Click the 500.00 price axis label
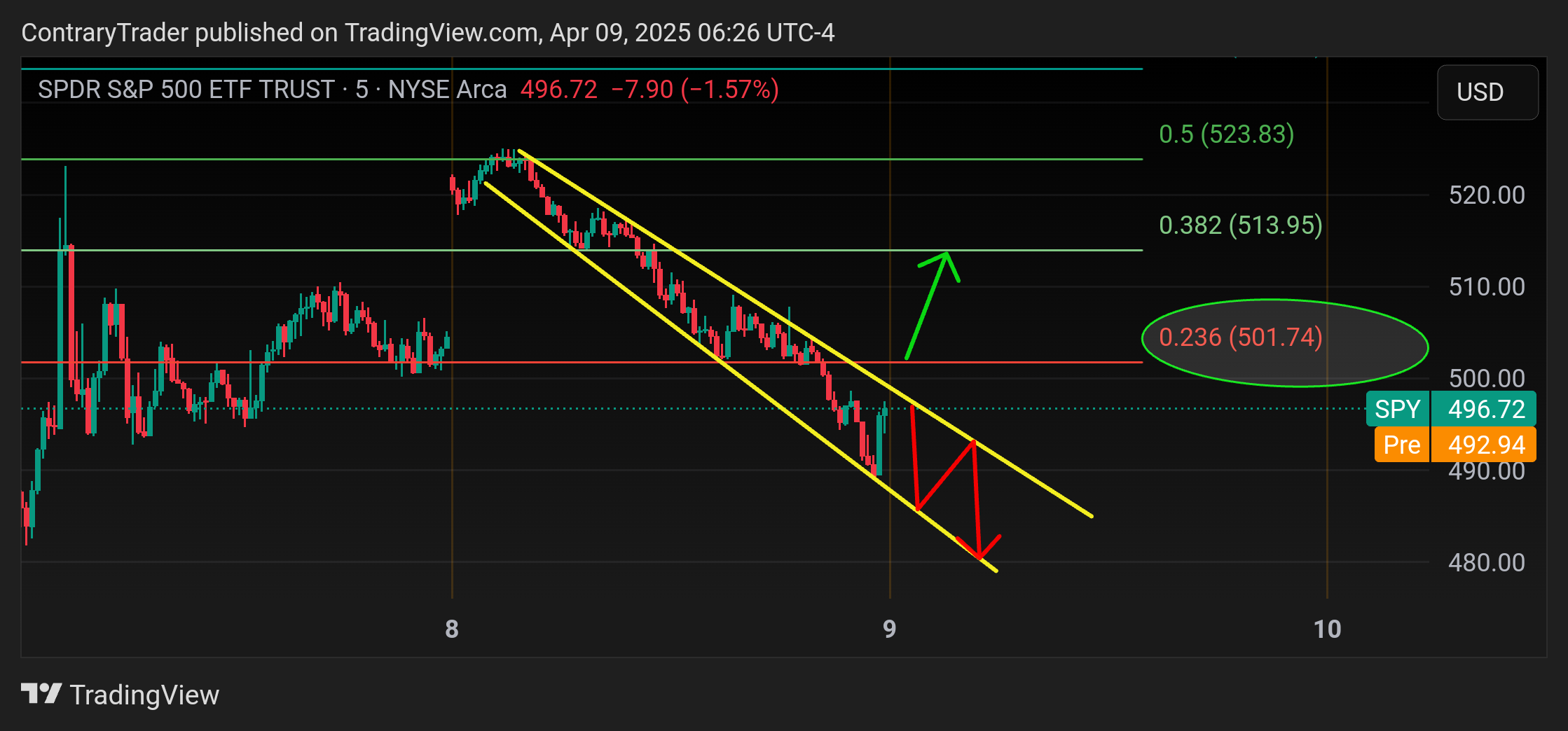Screen dimensions: 1568x731 coord(1487,378)
